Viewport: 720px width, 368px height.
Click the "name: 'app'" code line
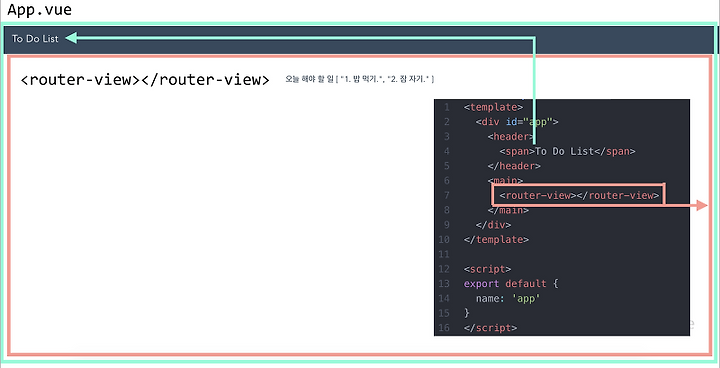508,299
